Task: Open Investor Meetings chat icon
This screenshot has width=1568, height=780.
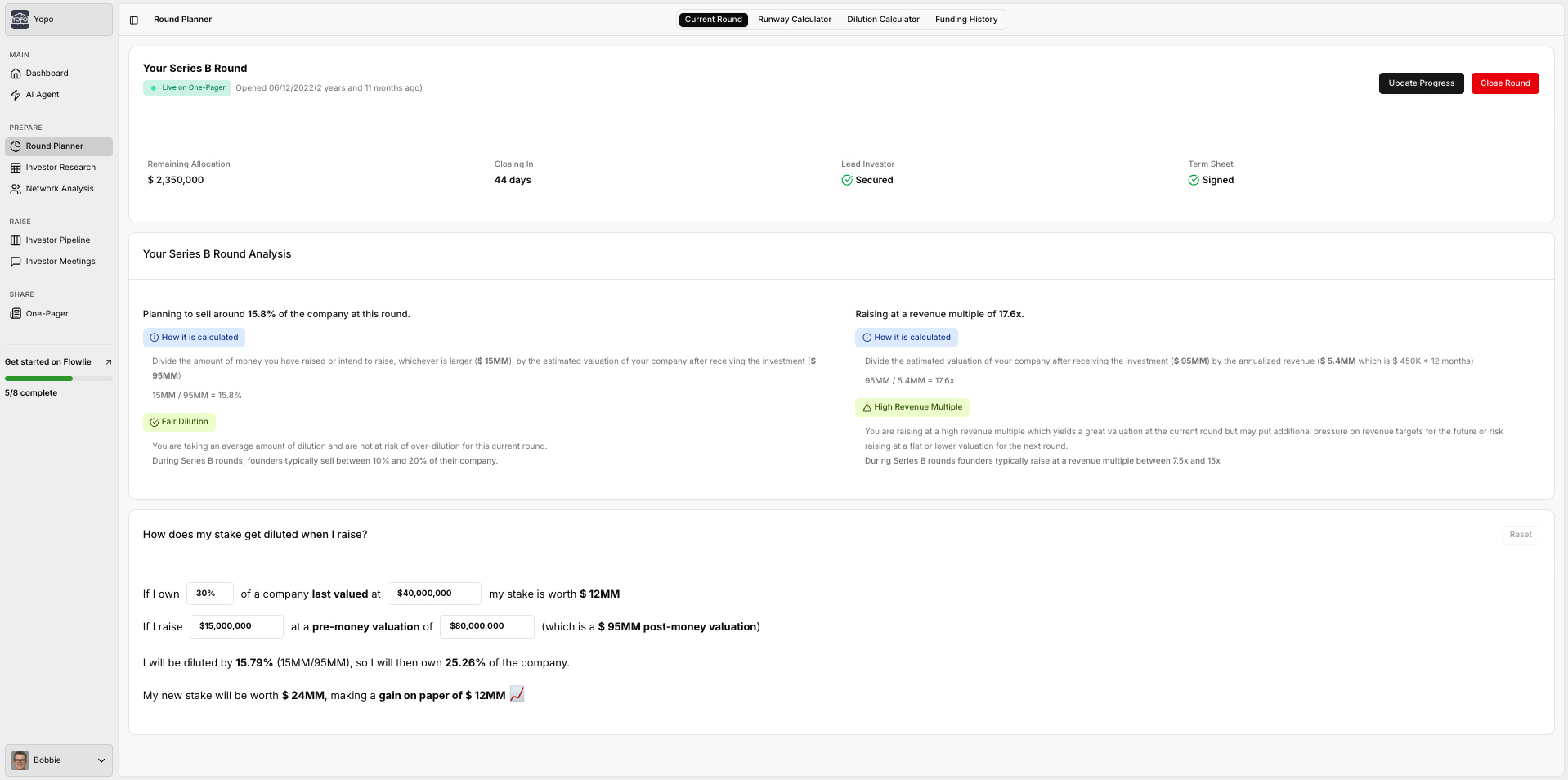Action: click(16, 262)
